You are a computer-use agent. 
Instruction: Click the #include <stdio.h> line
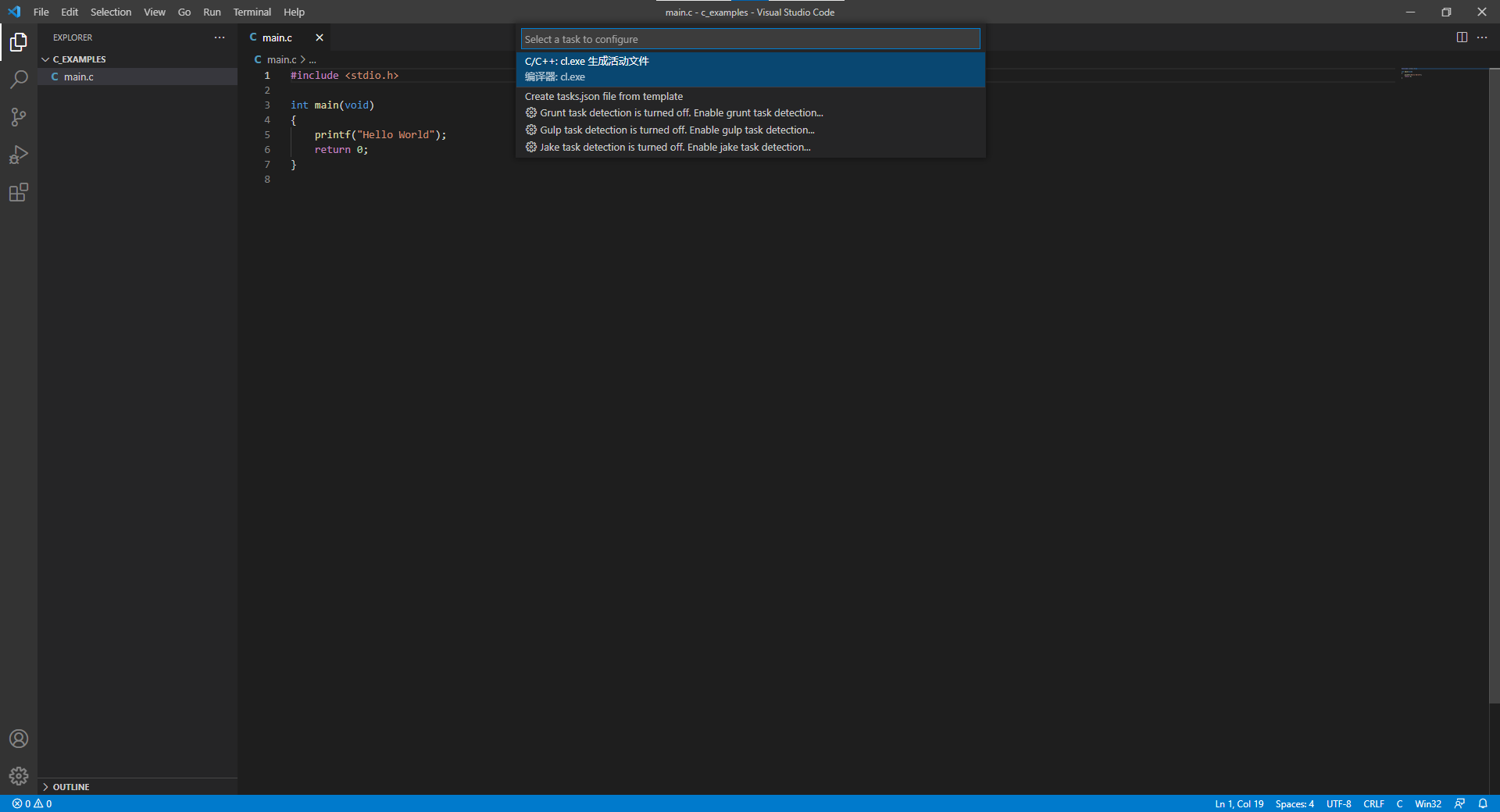(345, 76)
